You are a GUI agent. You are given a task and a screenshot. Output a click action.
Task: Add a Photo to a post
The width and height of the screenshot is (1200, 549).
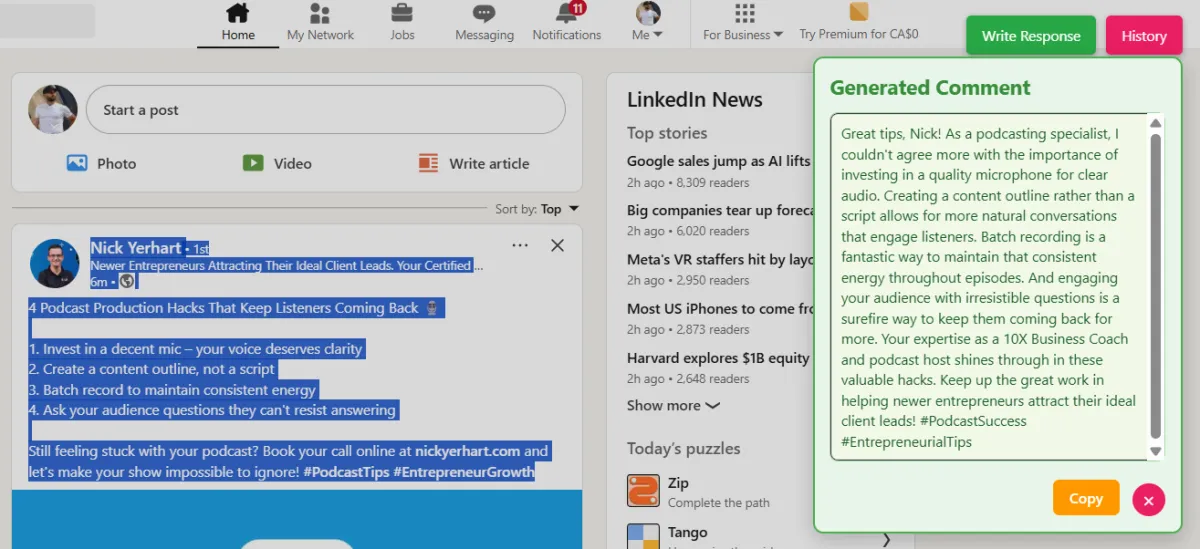(102, 163)
